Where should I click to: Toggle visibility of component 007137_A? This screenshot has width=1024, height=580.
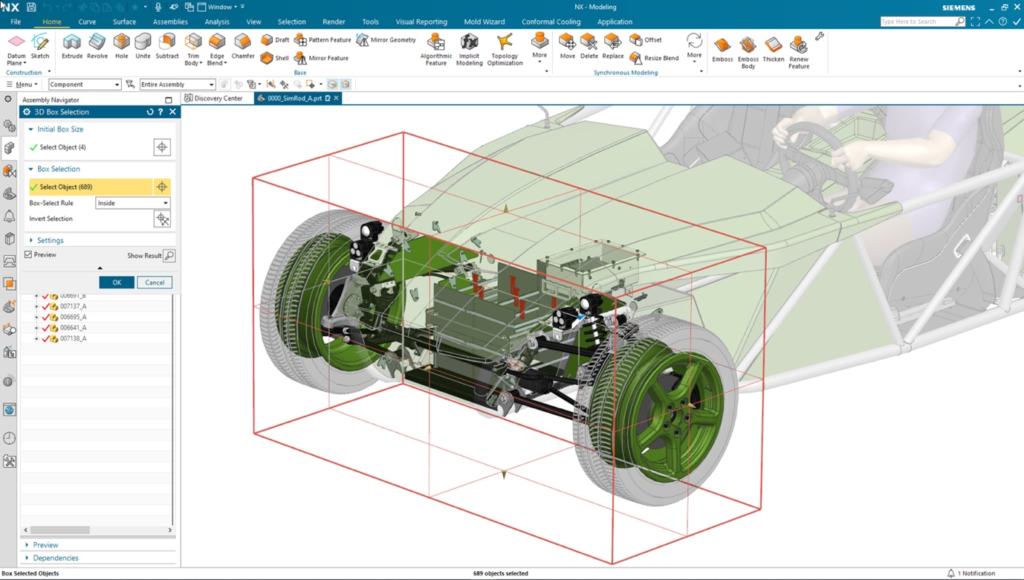coord(45,306)
